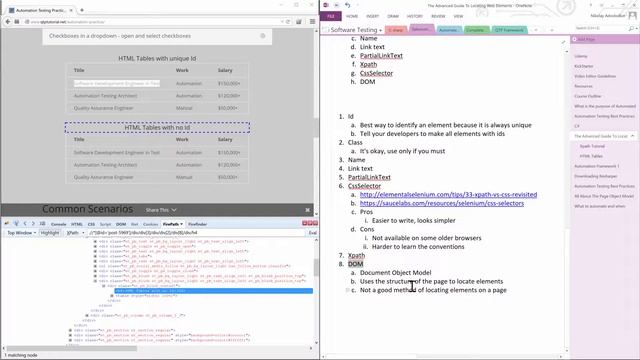The height and width of the screenshot is (360, 640).
Task: Click HTML Tables with no Id heading
Action: pos(157,128)
